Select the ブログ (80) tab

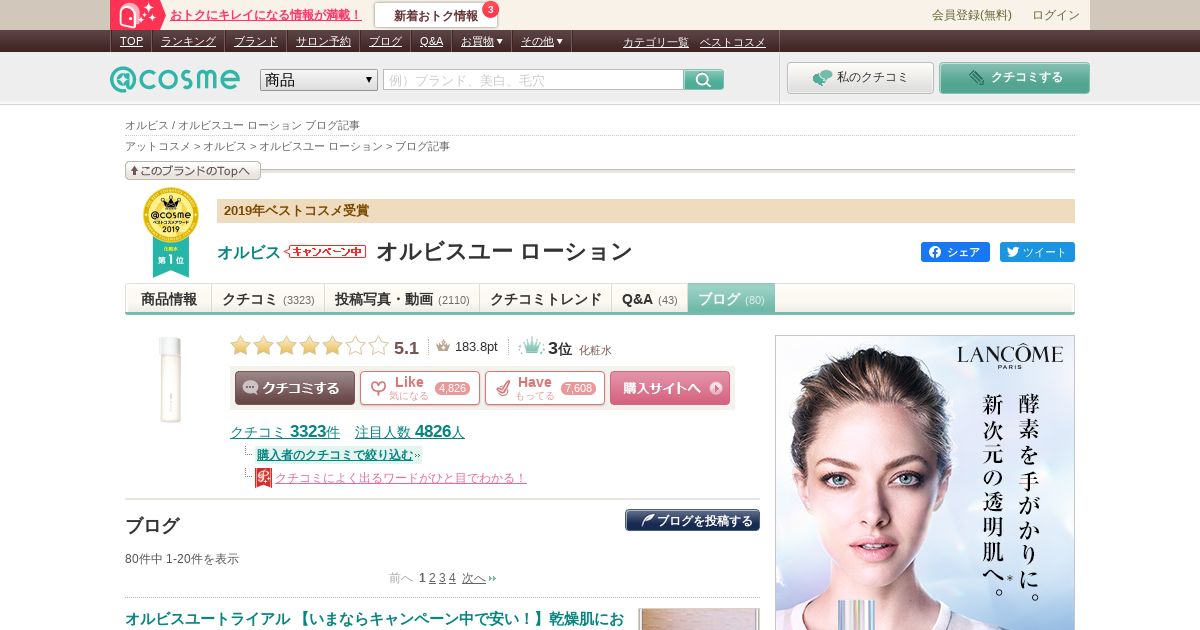[731, 299]
